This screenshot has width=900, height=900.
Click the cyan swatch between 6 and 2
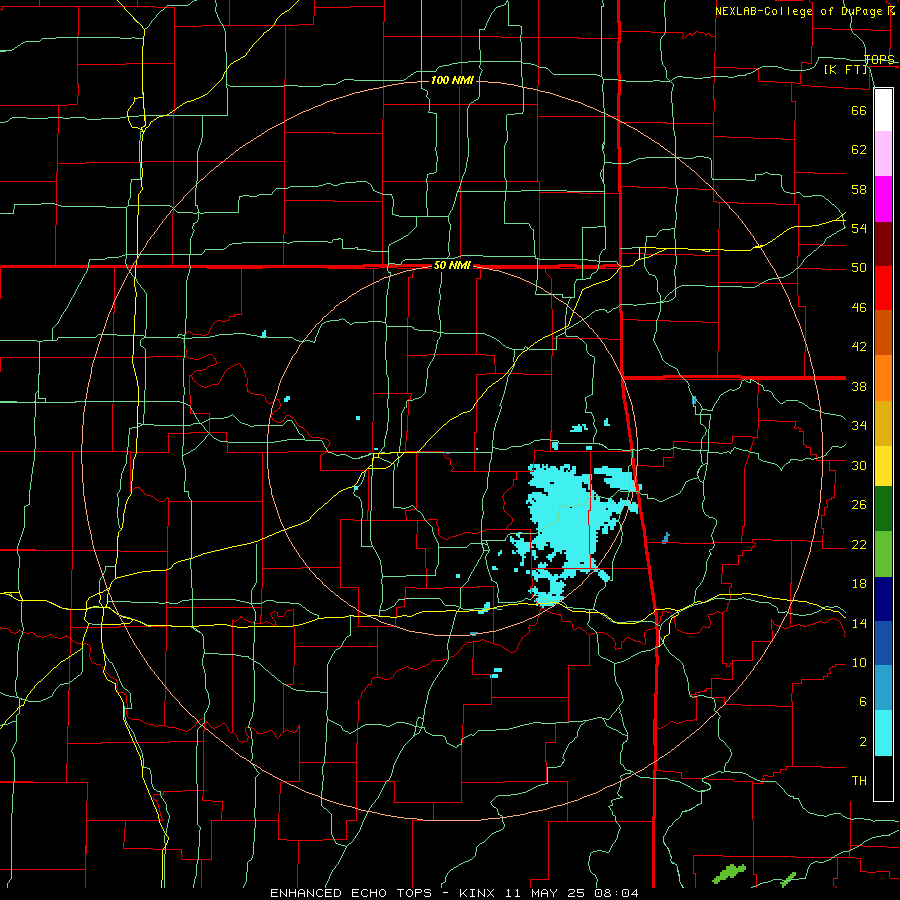tap(883, 733)
